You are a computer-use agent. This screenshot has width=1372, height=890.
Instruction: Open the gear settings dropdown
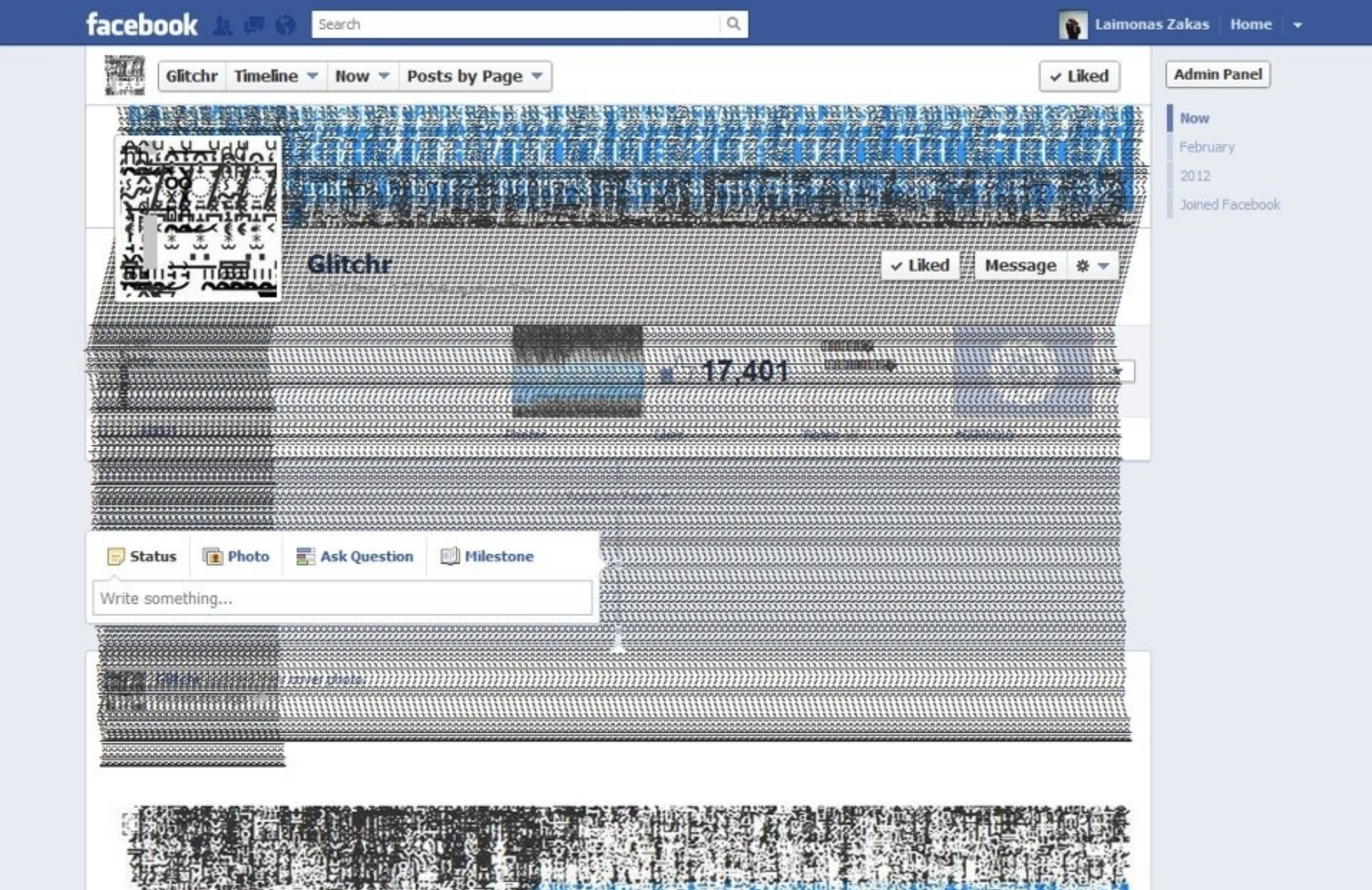pyautogui.click(x=1092, y=266)
